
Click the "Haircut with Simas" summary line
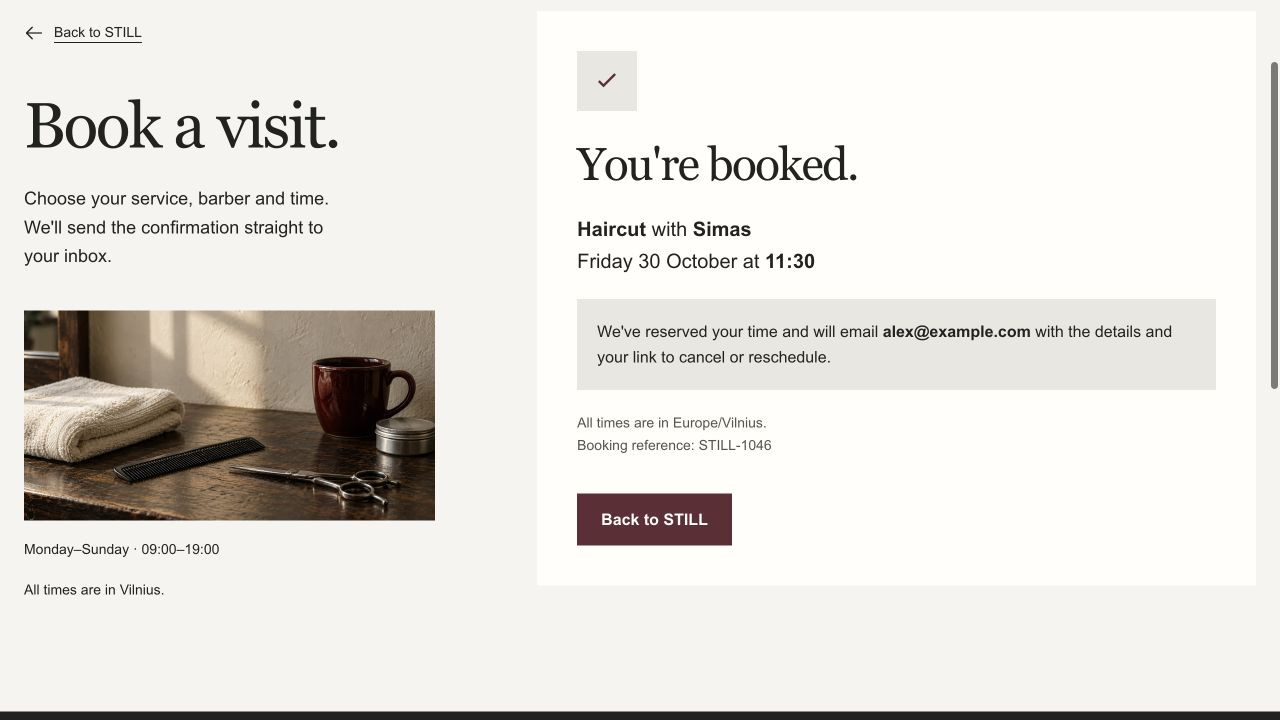664,229
